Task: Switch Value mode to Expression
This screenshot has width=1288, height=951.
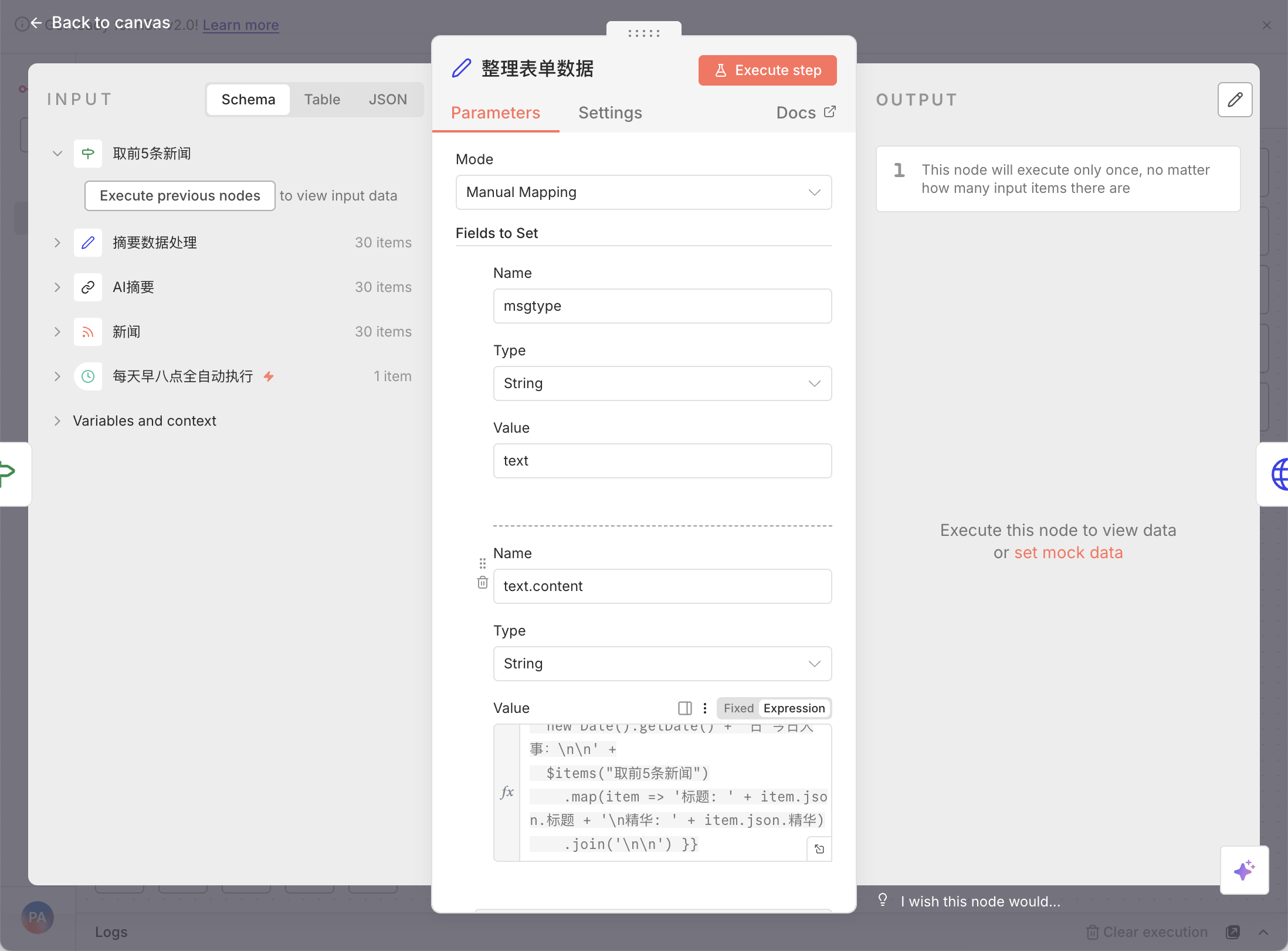Action: tap(794, 708)
